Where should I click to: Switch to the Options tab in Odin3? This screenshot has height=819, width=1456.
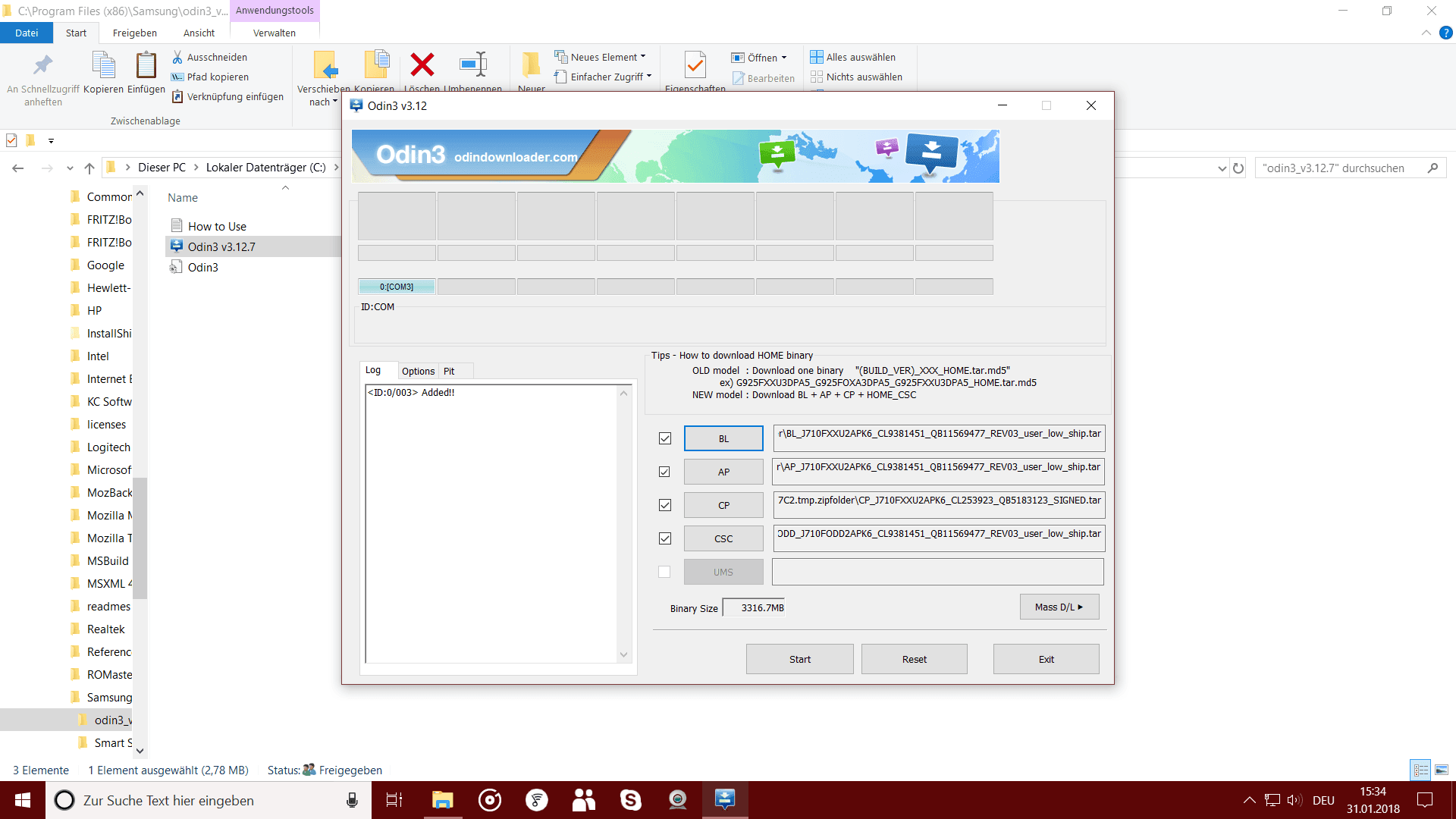tap(418, 371)
